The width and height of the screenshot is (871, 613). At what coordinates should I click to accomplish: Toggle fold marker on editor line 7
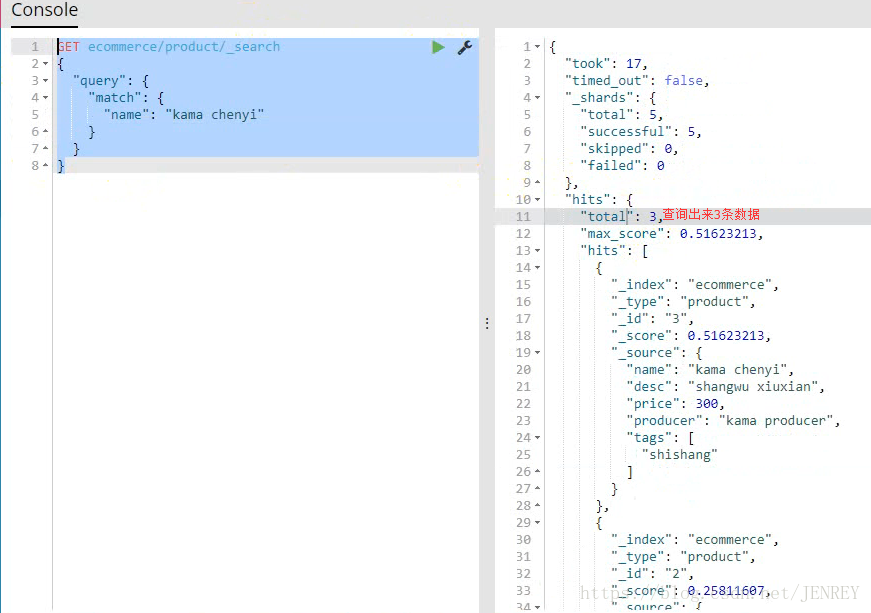[x=46, y=149]
